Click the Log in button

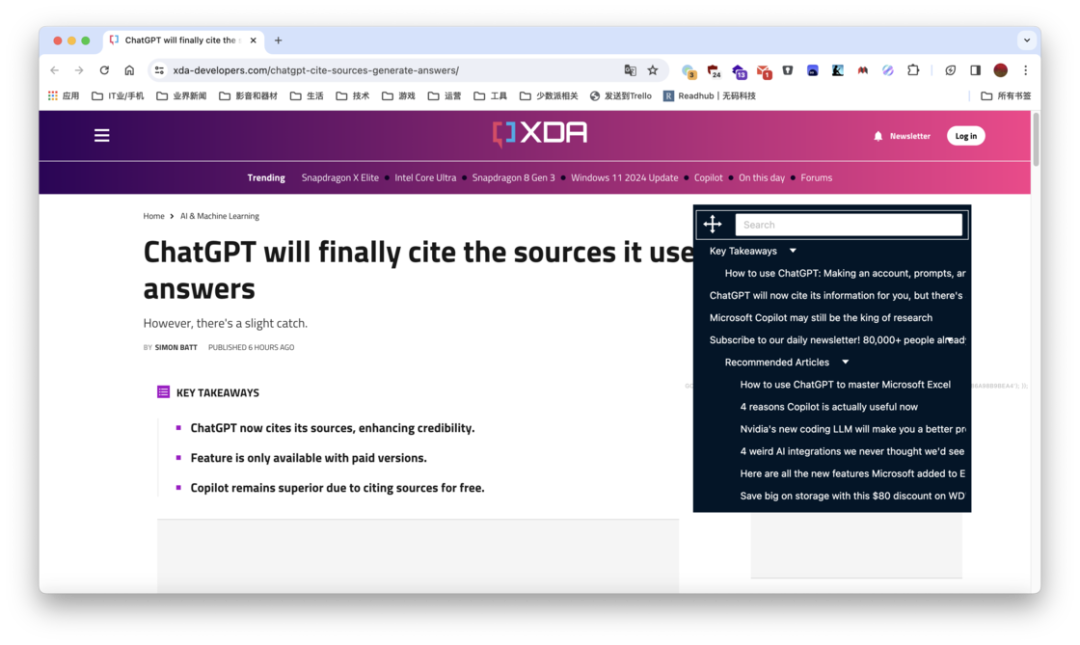(966, 136)
